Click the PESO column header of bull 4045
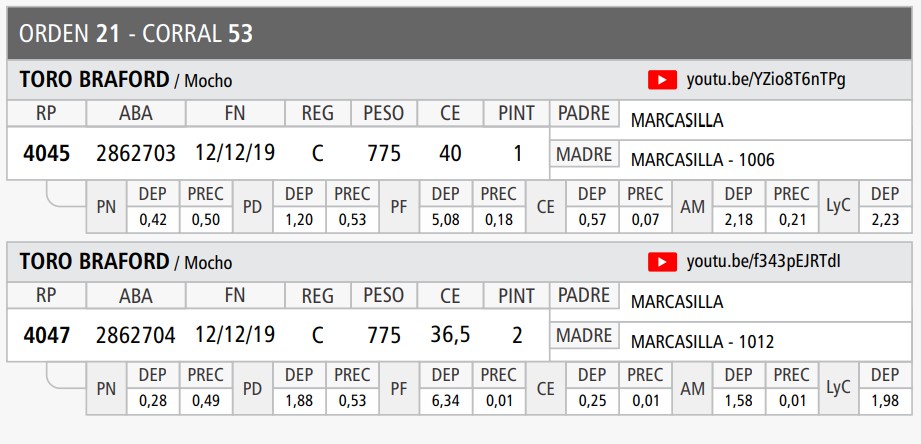 click(x=384, y=114)
